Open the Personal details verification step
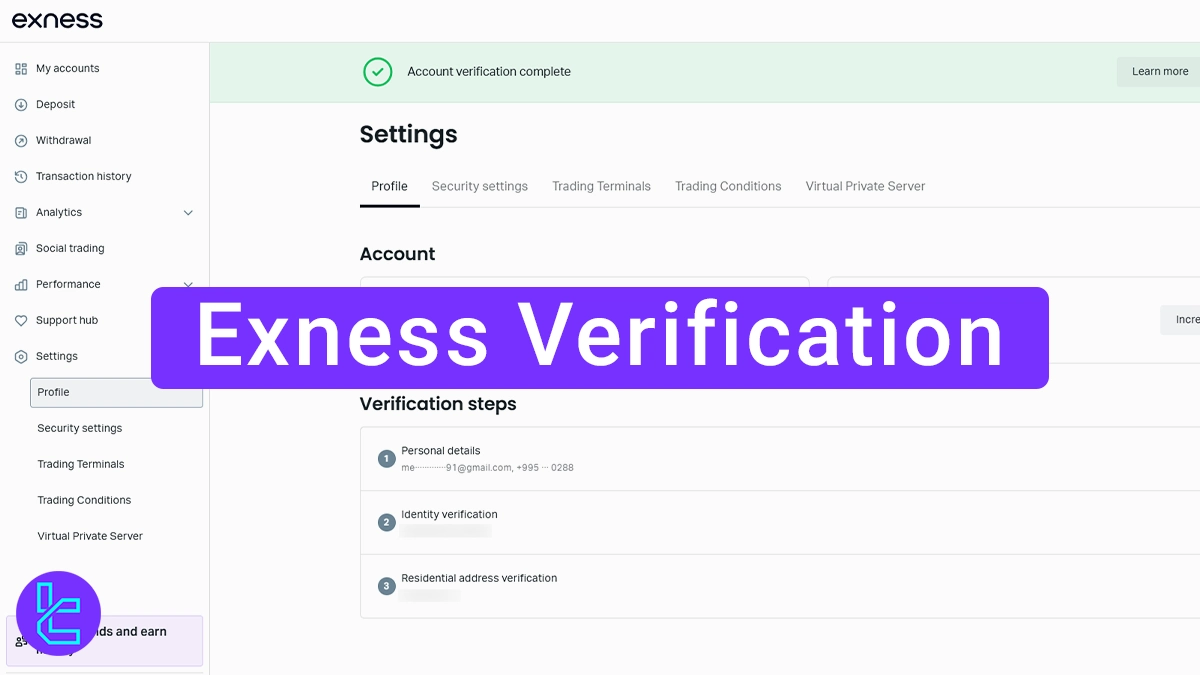The width and height of the screenshot is (1200, 675). (x=442, y=450)
